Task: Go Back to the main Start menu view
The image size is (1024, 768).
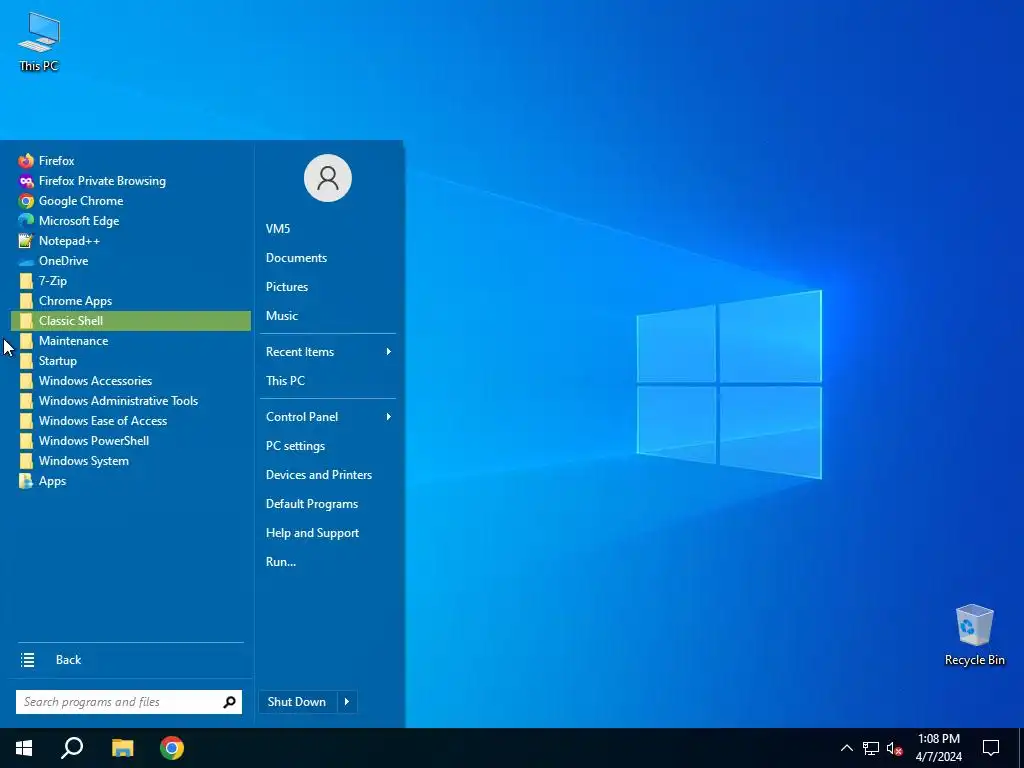Action: pyautogui.click(x=131, y=660)
